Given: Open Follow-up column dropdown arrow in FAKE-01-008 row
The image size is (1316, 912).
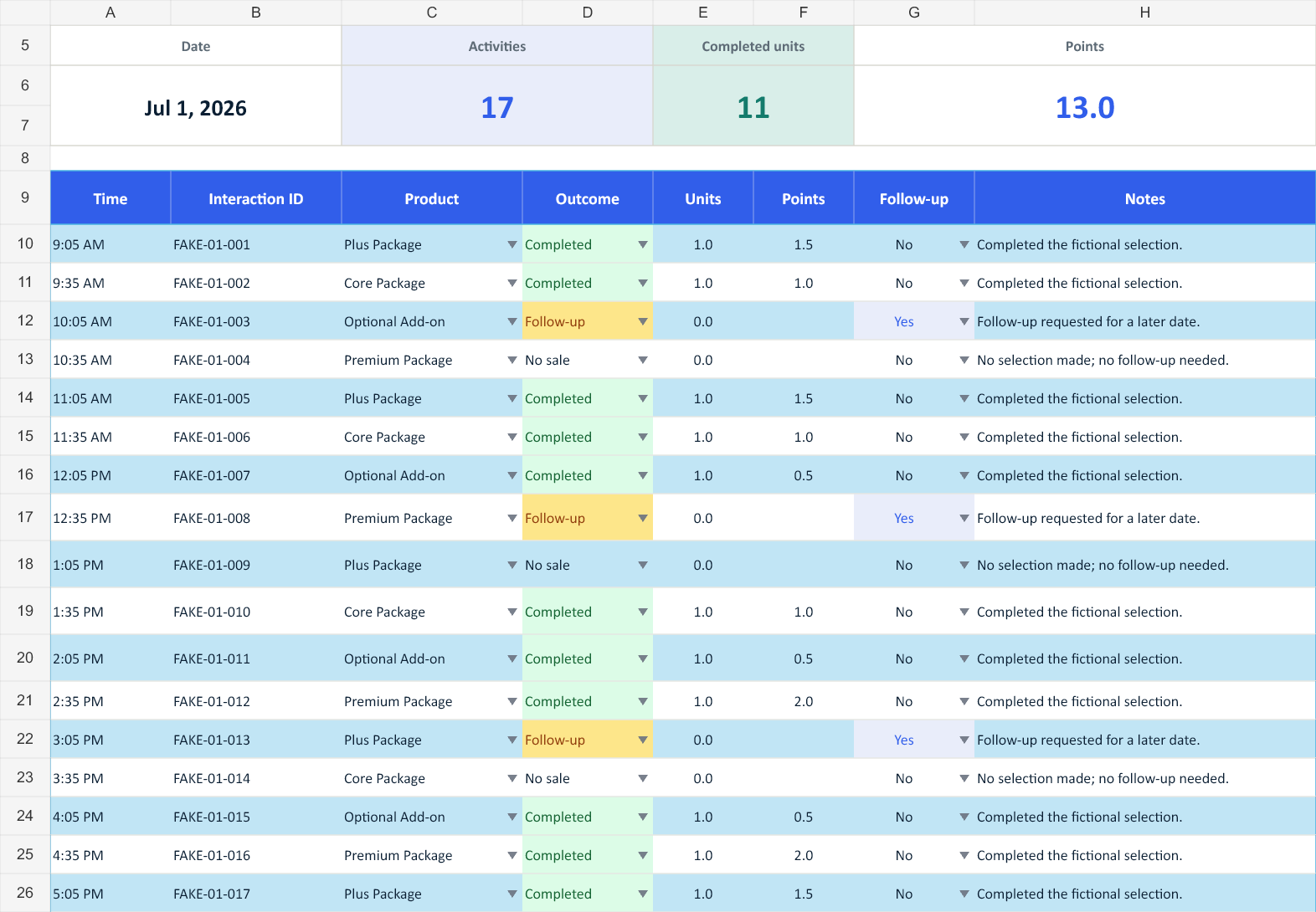Looking at the screenshot, I should pos(964,518).
